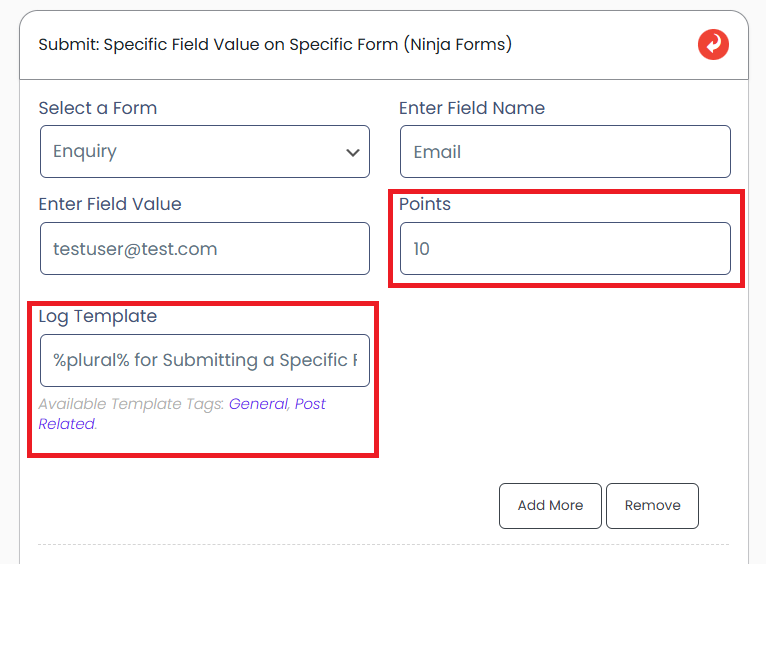
Task: Click the Ninja Forms hook title text
Action: 275,45
